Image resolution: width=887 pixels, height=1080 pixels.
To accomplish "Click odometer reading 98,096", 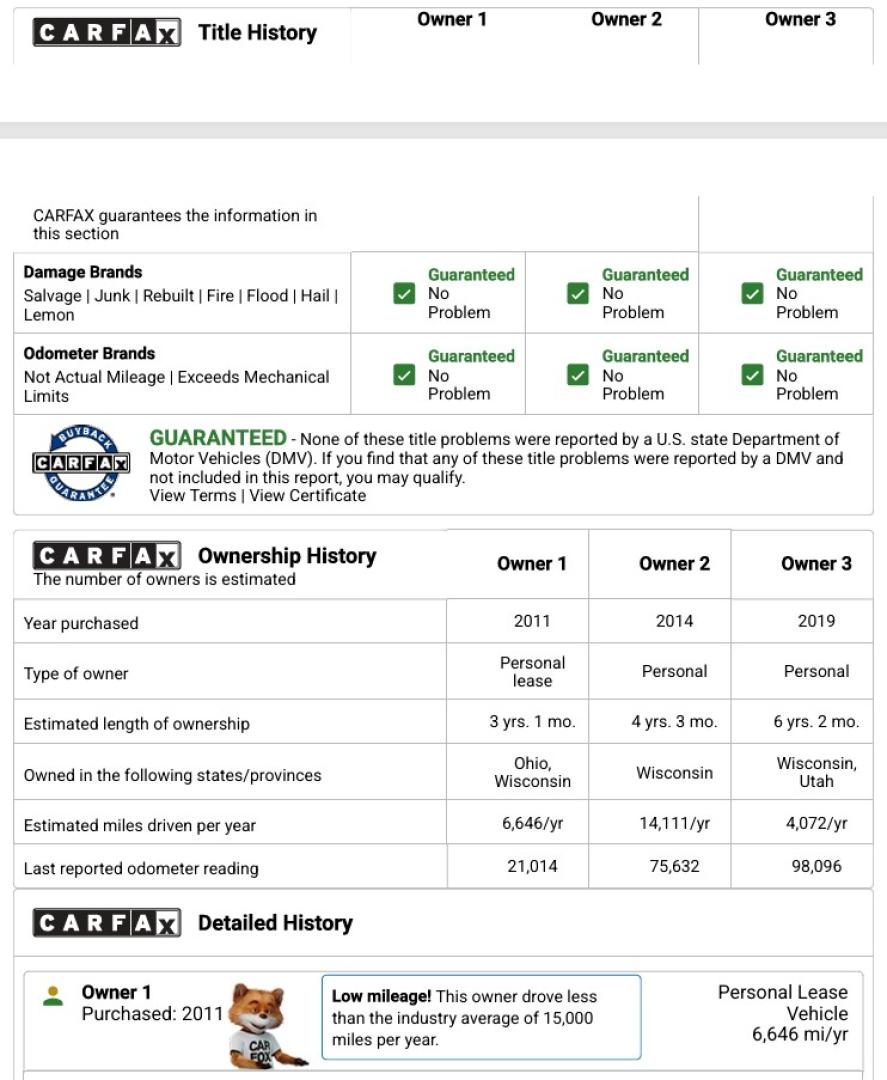I will click(816, 866).
